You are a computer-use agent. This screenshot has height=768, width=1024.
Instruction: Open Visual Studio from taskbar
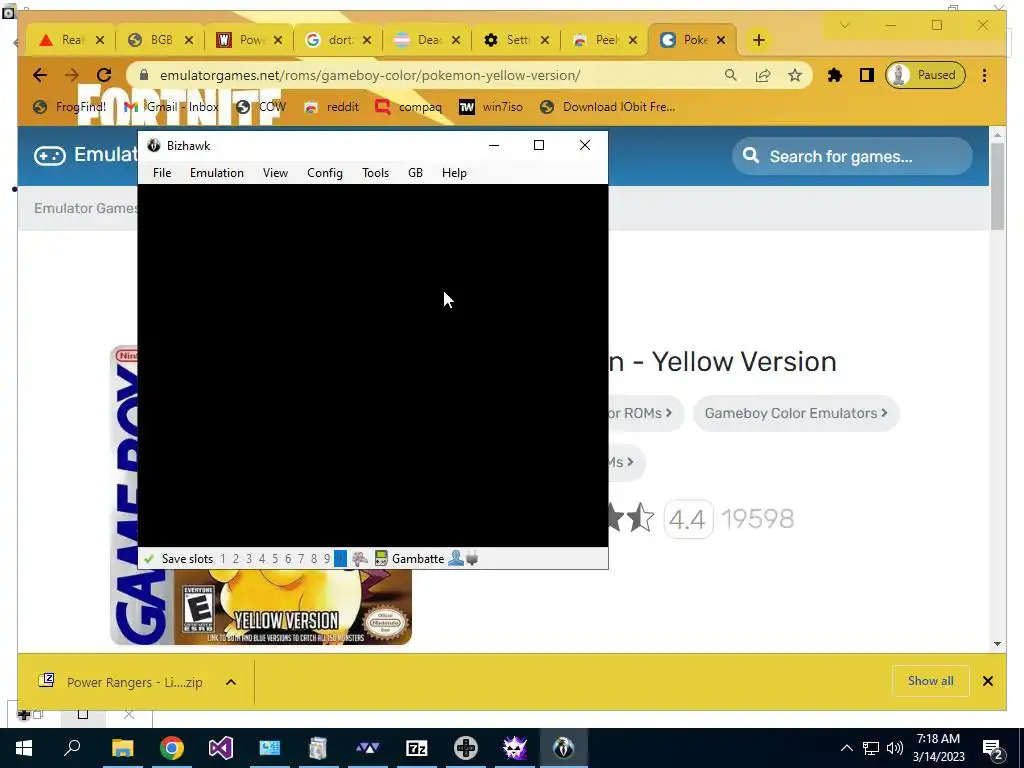(x=221, y=748)
